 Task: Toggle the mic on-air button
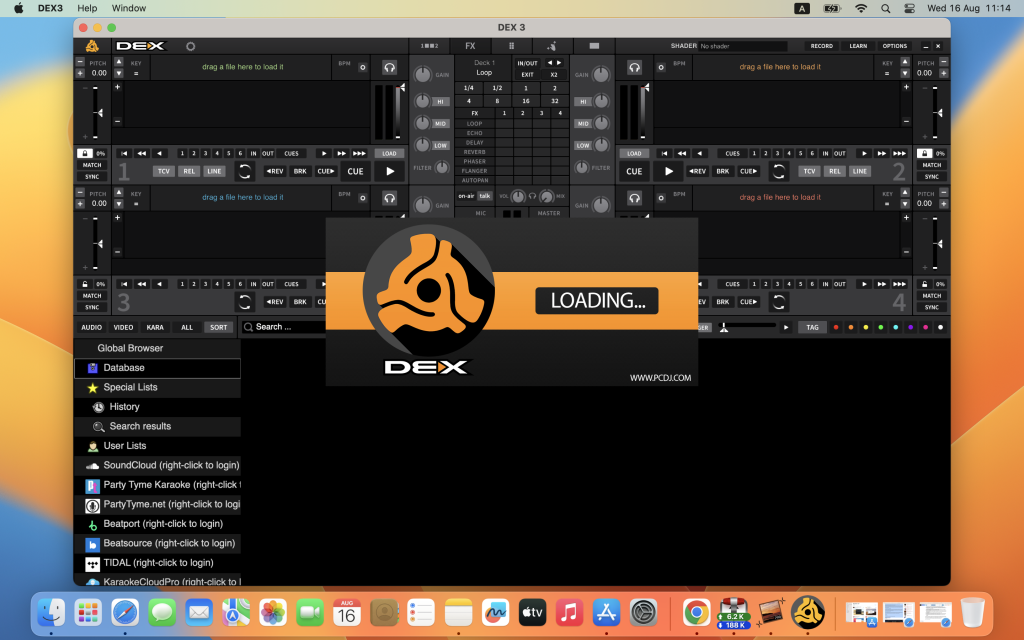[466, 196]
